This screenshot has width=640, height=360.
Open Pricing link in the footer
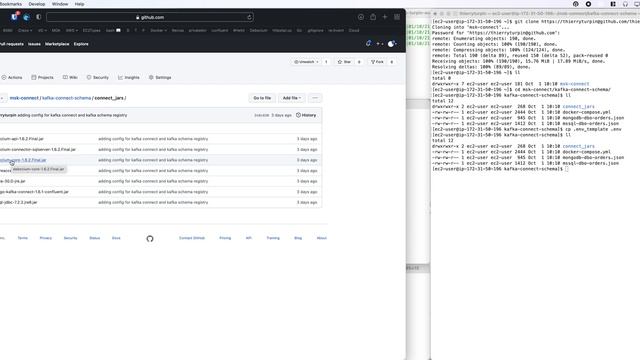(x=225, y=238)
